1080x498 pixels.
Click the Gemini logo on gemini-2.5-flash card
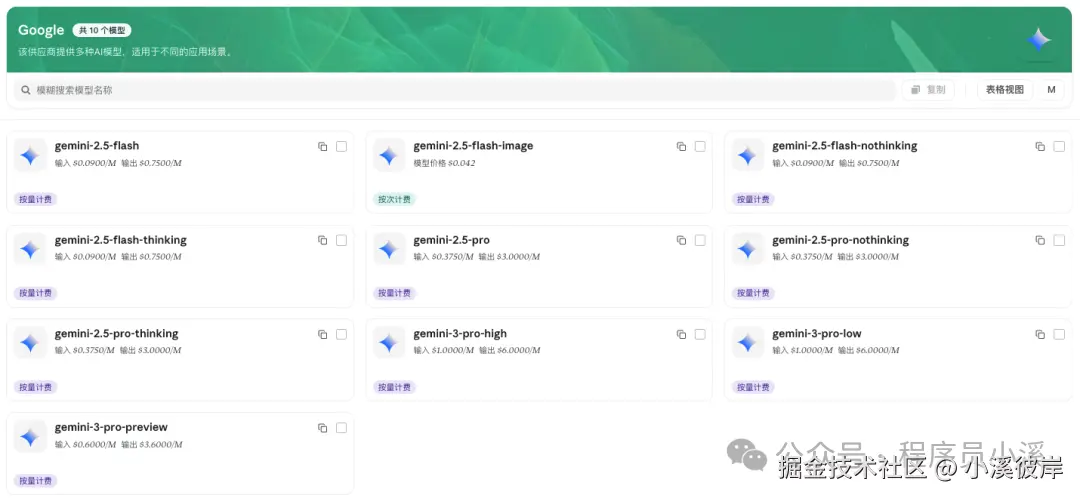click(30, 156)
